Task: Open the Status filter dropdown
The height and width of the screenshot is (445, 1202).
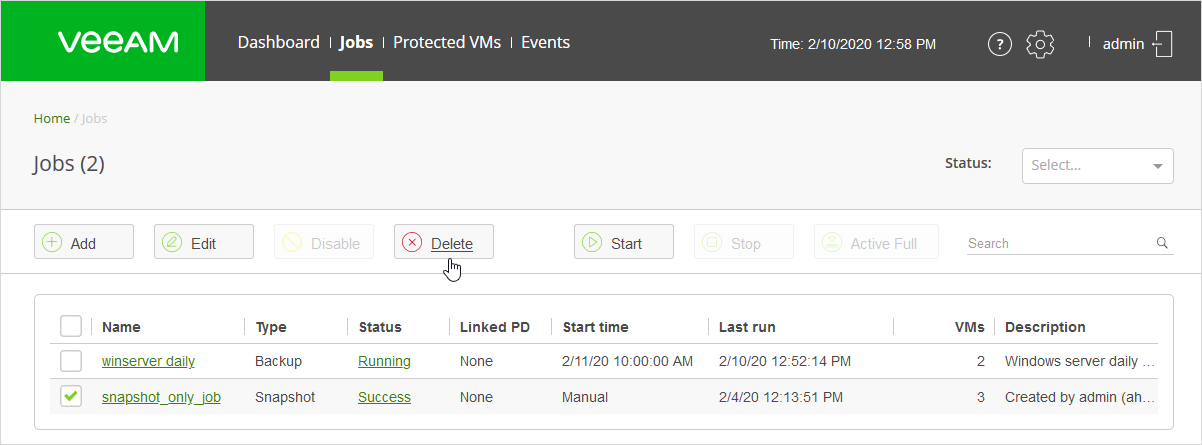Action: [1097, 166]
